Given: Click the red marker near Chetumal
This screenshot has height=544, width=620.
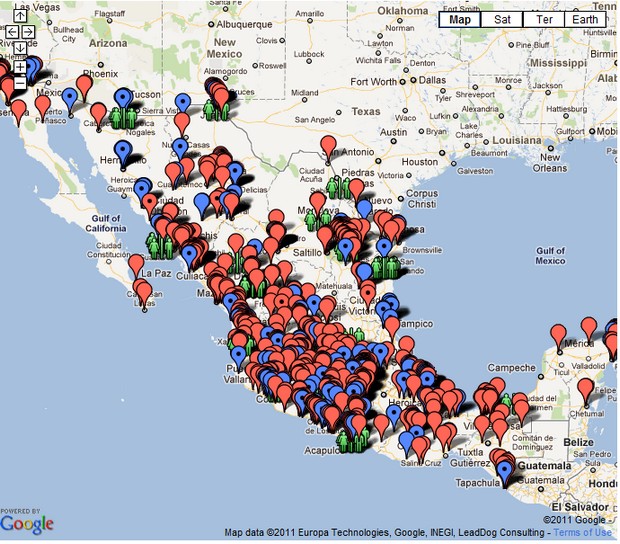Looking at the screenshot, I should pos(586,388).
